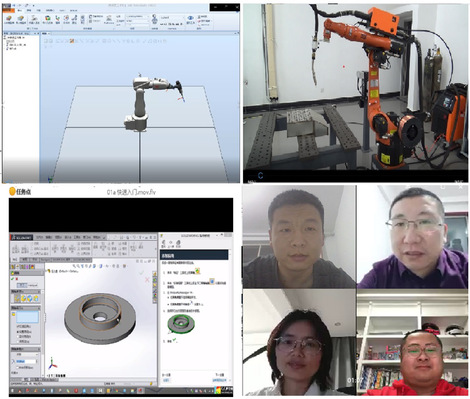Viewport: 470px width, 399px height.
Task: Toggle the checkbox under the blue value field
Action: pos(17,367)
